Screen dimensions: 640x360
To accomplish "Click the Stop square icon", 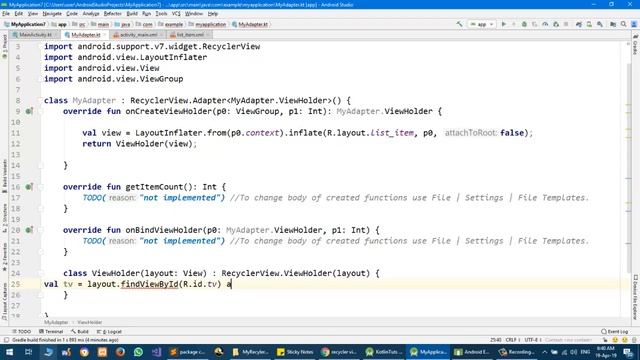I will 566,24.
